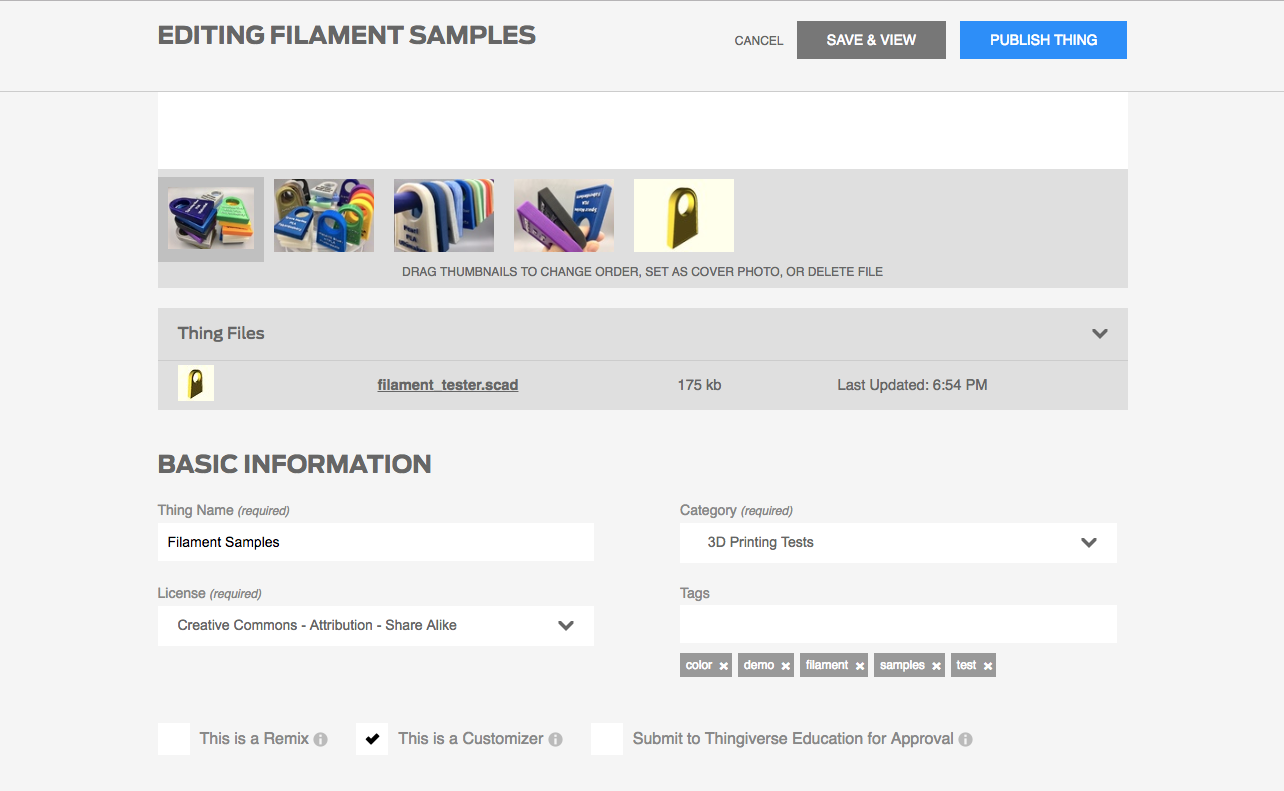1284x791 pixels.
Task: Select the third thumbnail of hanging samples
Action: pyautogui.click(x=444, y=216)
